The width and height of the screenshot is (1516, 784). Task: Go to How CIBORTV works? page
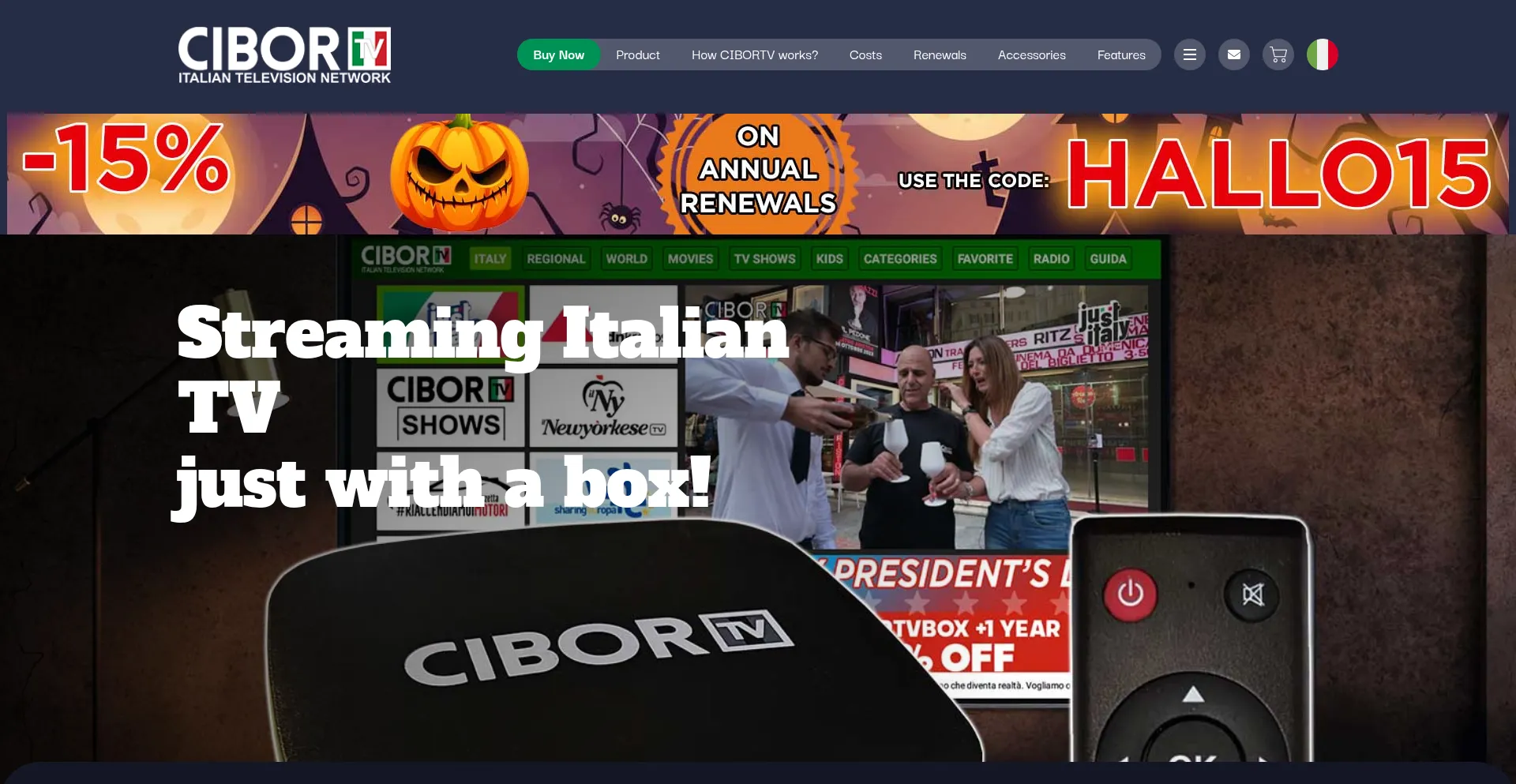[755, 54]
